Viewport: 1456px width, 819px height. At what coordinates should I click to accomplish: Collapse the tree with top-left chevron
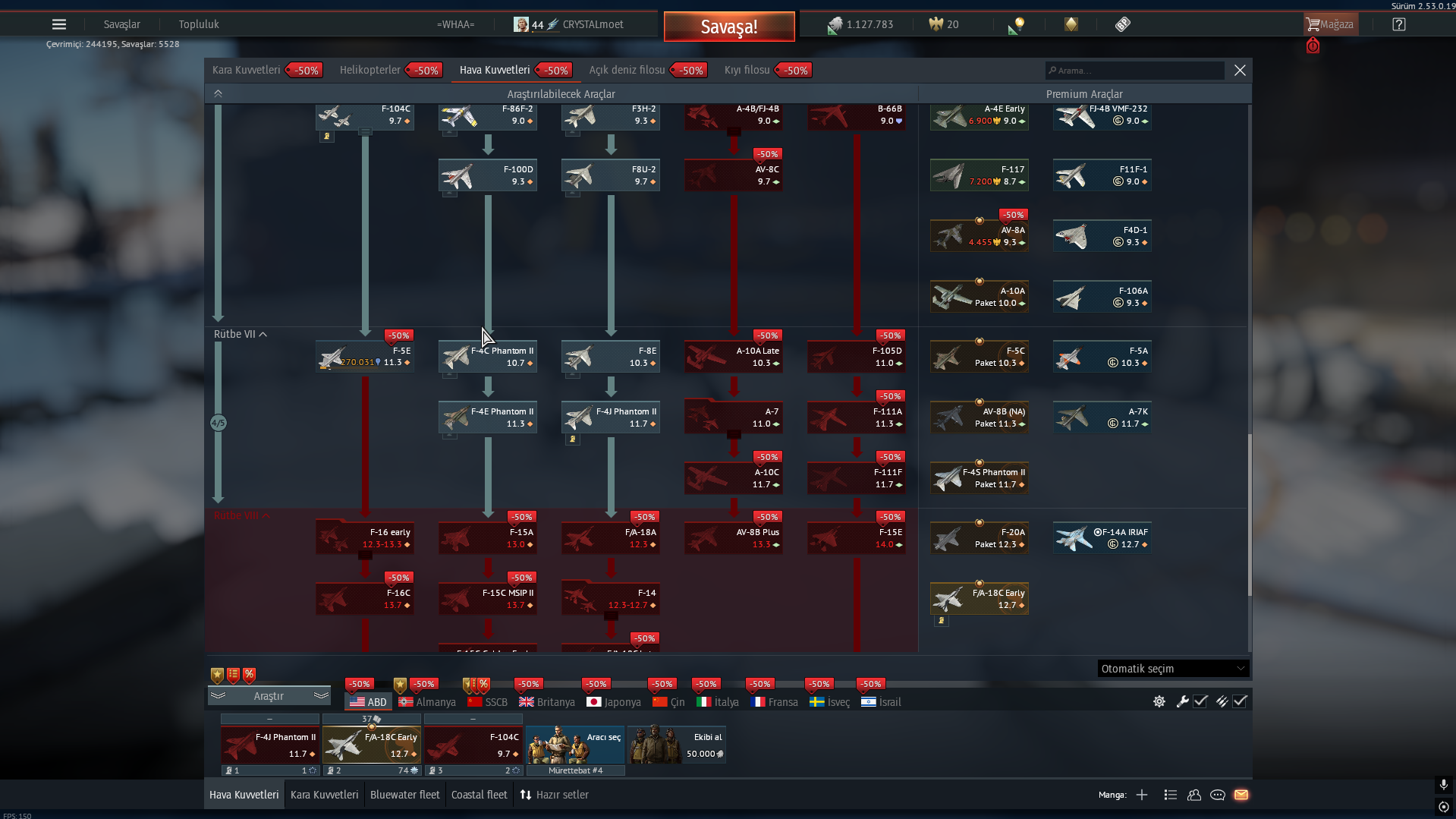(218, 94)
